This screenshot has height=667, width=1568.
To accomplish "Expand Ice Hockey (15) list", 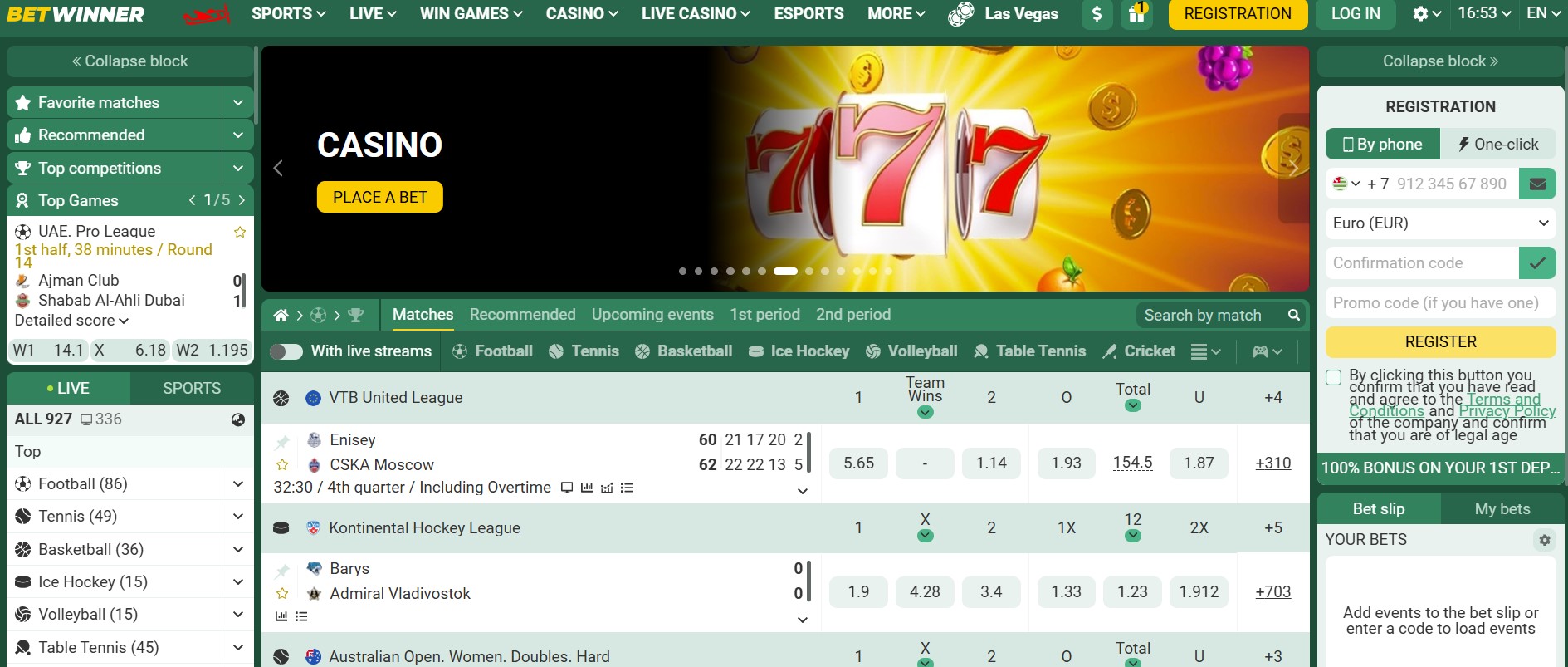I will pos(238,581).
